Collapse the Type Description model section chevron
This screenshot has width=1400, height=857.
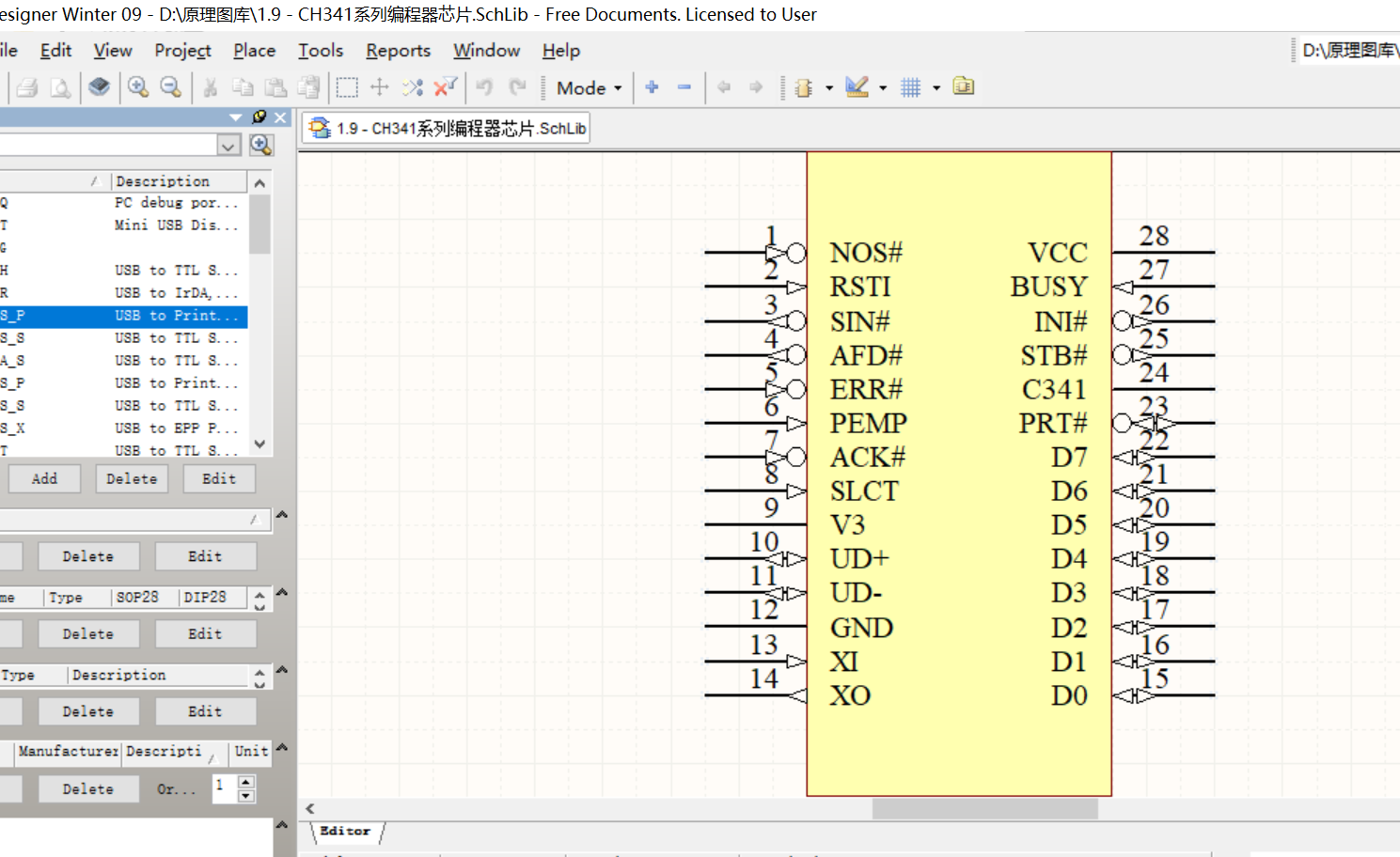coord(281,670)
